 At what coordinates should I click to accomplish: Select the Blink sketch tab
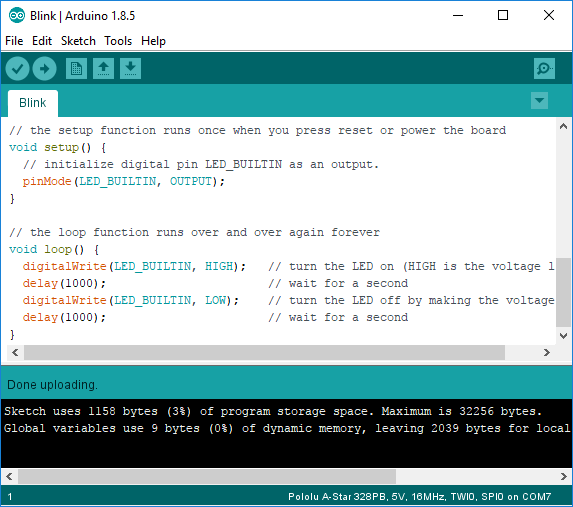coord(33,103)
